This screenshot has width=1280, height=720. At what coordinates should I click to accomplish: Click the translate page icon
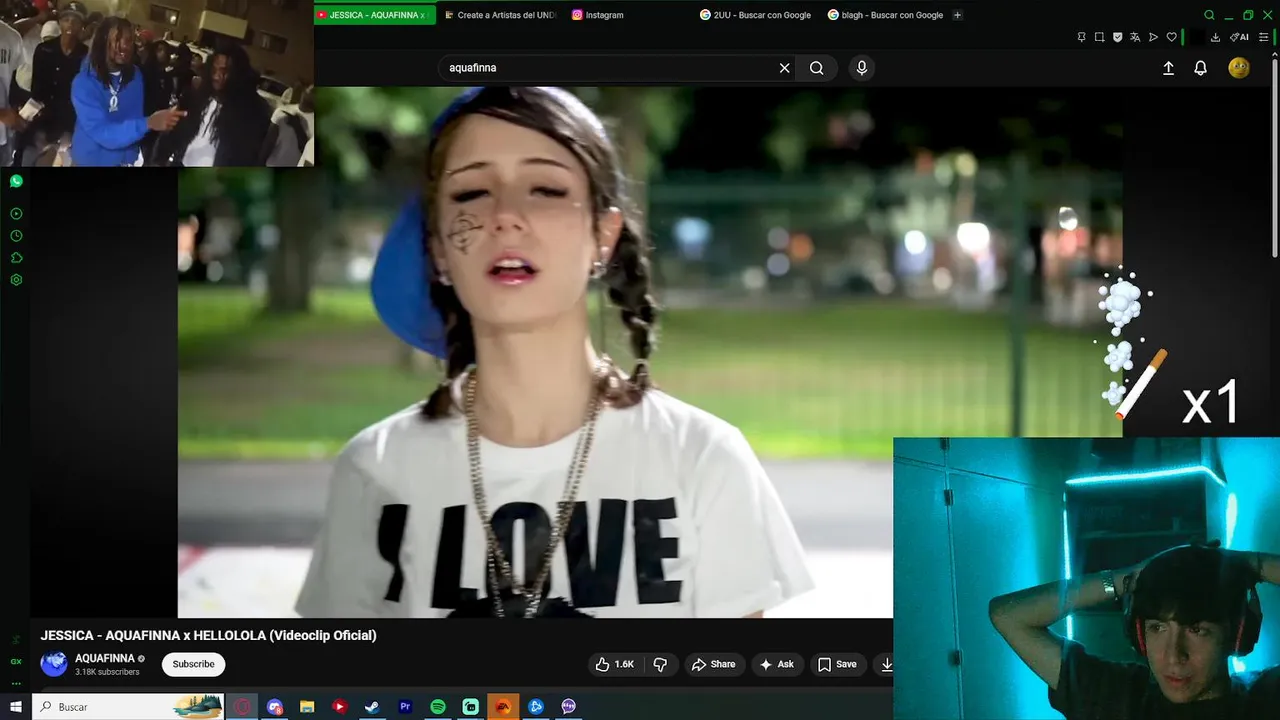(x=1135, y=37)
